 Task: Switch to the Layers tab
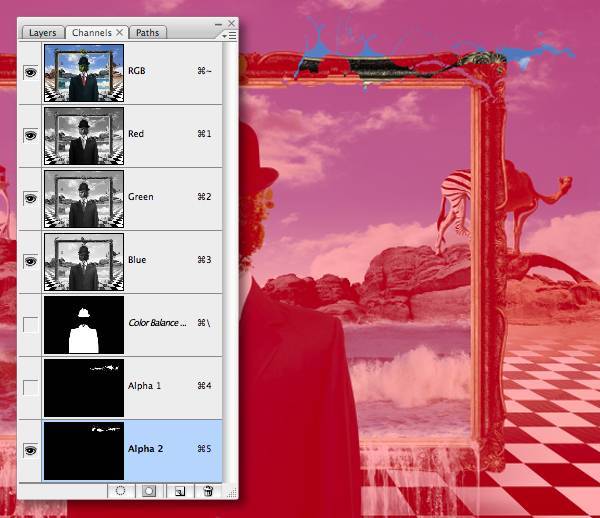coord(42,33)
